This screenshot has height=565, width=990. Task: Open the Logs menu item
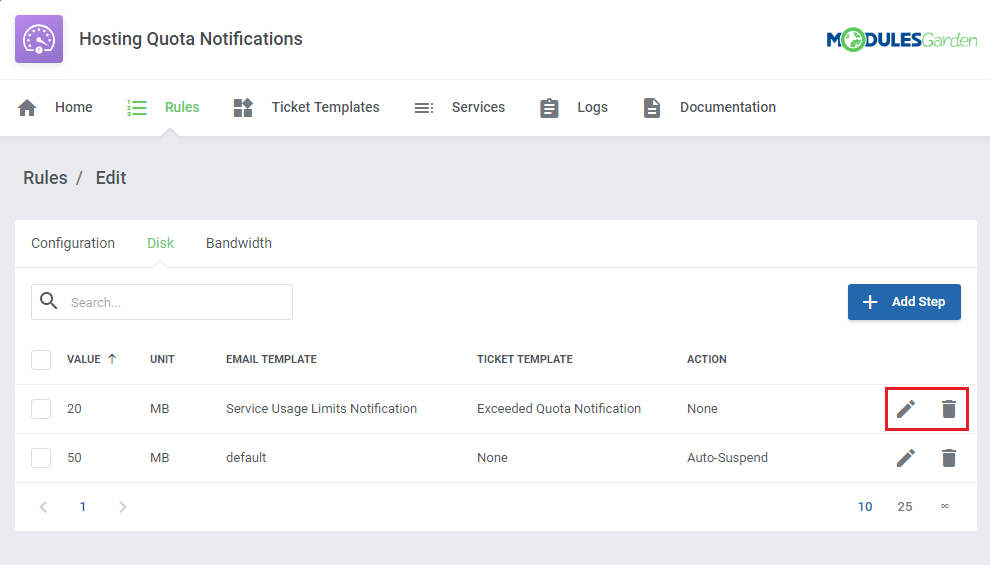click(592, 107)
